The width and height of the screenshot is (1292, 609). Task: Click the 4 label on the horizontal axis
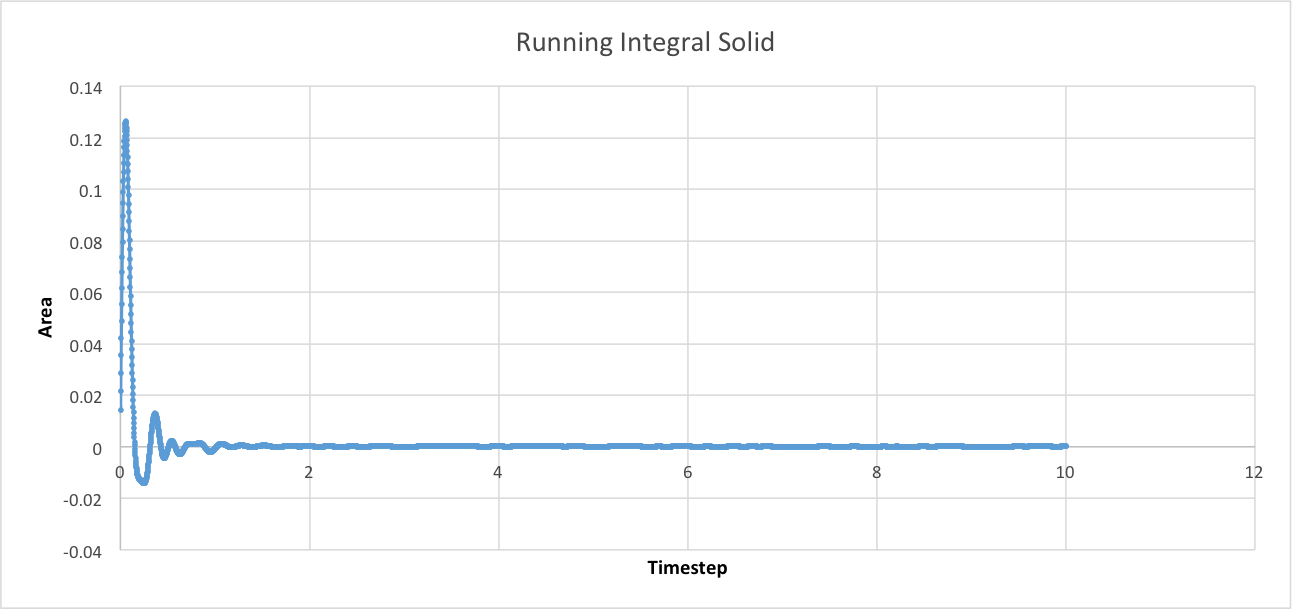[498, 473]
